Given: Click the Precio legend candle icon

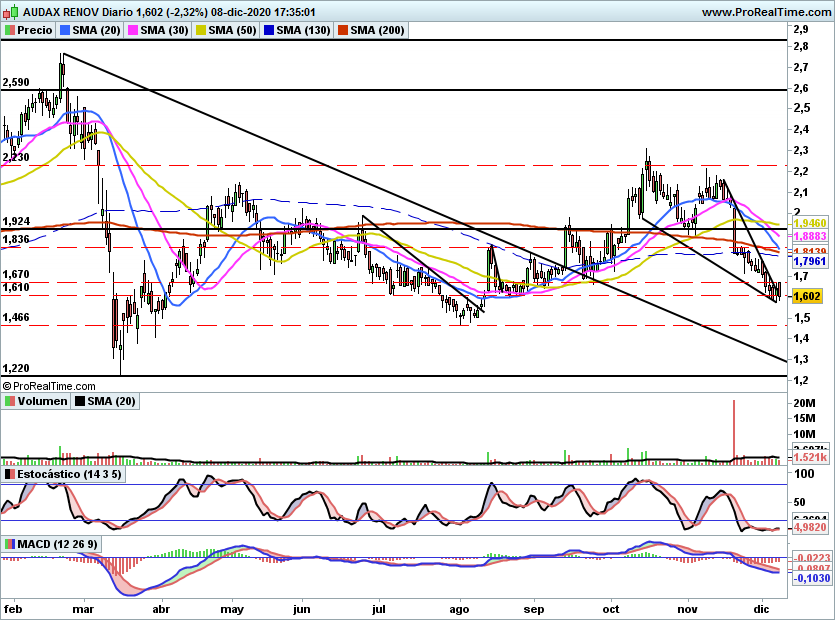Looking at the screenshot, I should pyautogui.click(x=10, y=30).
